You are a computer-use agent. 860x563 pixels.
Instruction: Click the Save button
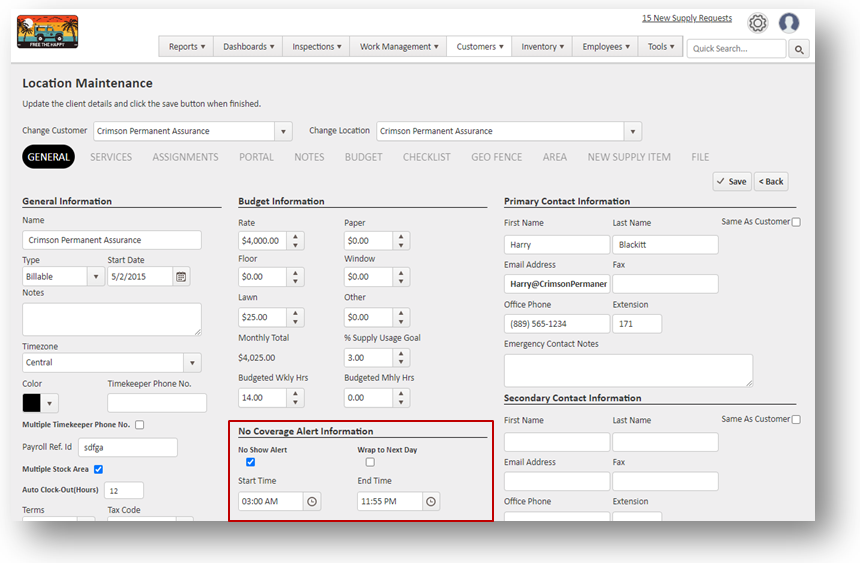click(732, 181)
